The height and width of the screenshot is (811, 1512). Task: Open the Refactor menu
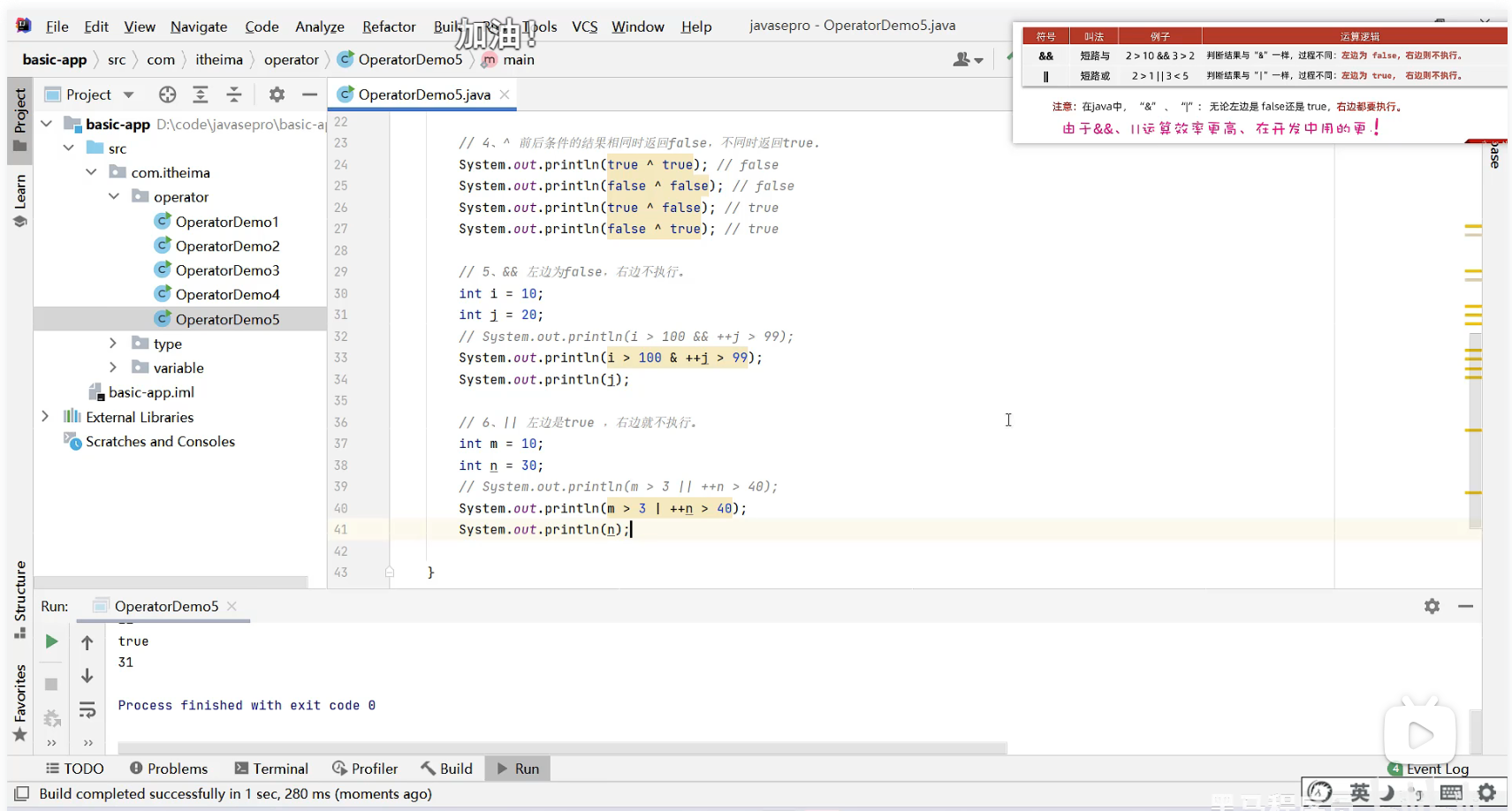pyautogui.click(x=389, y=27)
